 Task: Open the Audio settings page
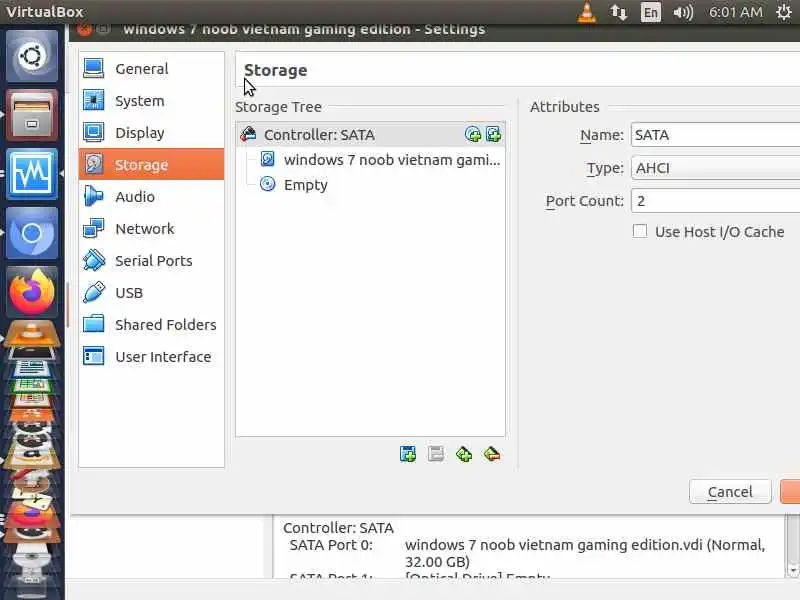[x=151, y=196]
